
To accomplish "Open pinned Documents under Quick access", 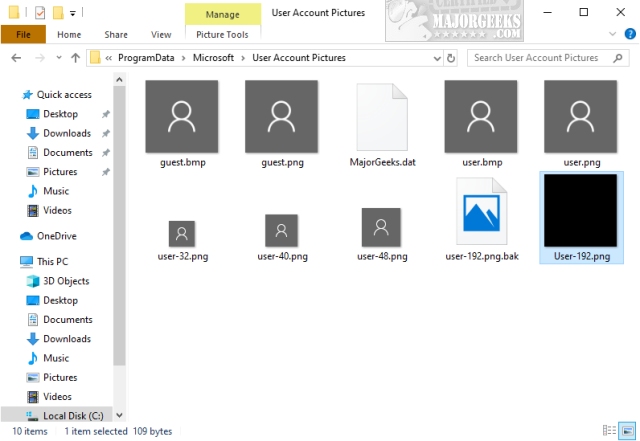I will click(60, 152).
